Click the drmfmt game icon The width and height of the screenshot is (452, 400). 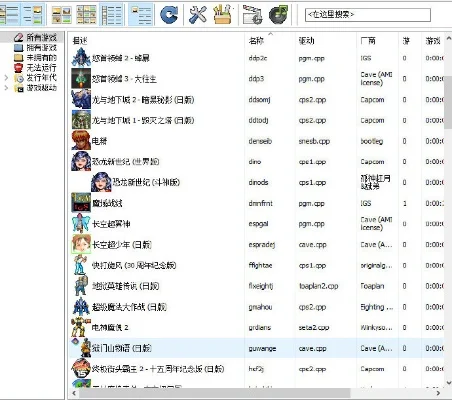81,202
